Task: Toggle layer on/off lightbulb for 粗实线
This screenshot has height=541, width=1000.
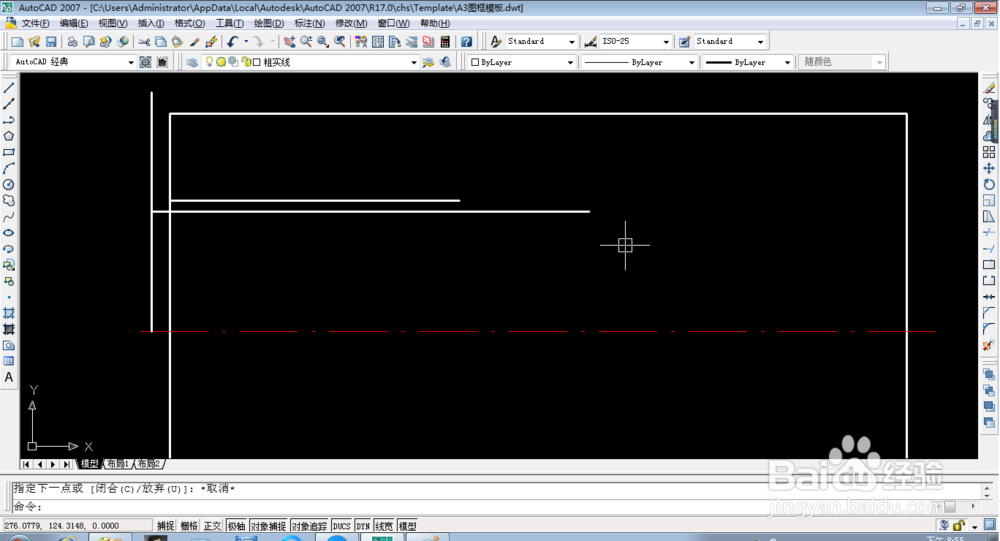Action: 209,62
